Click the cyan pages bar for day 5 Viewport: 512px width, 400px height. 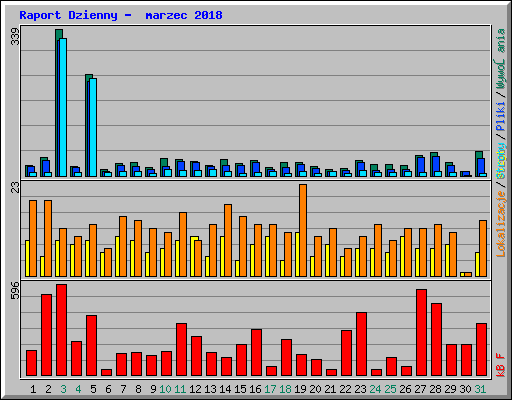93,127
